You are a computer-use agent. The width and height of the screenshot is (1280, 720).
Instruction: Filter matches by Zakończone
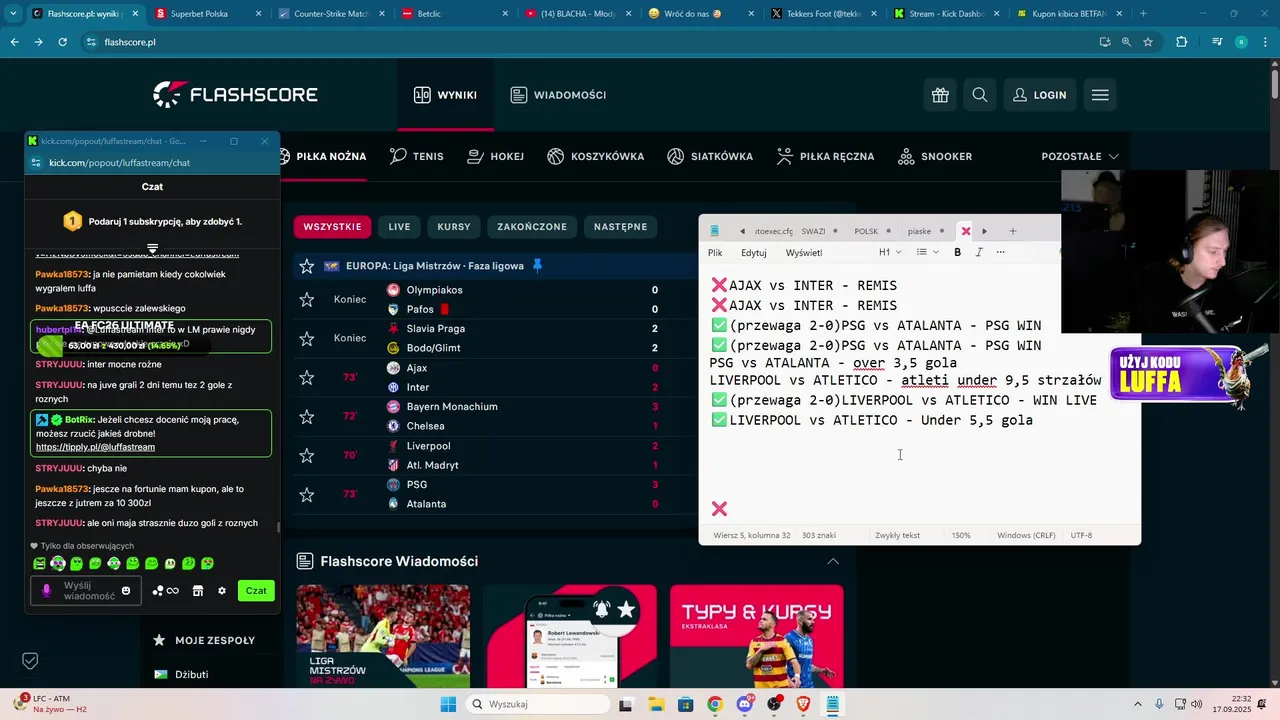point(532,227)
